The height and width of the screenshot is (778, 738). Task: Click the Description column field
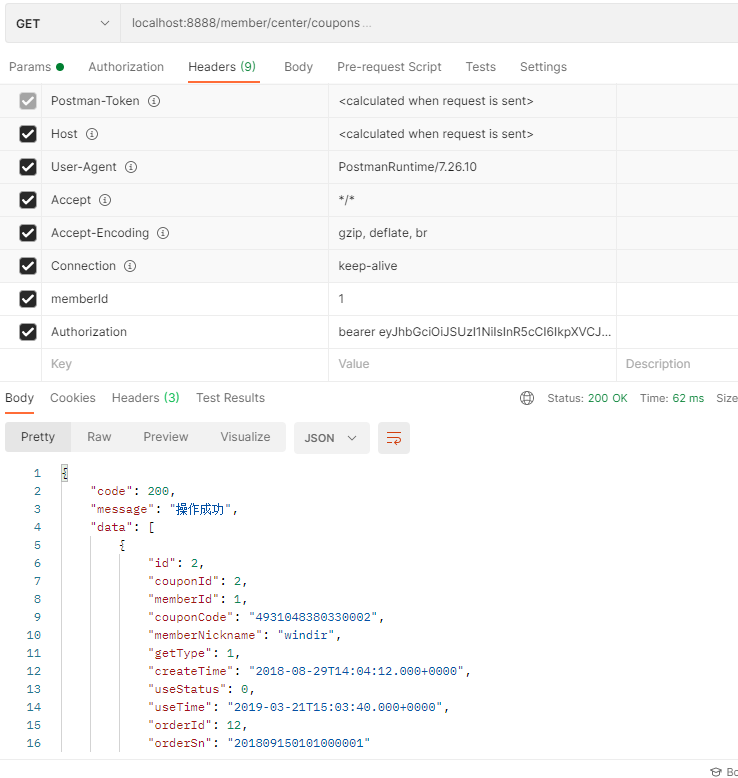[x=677, y=364]
